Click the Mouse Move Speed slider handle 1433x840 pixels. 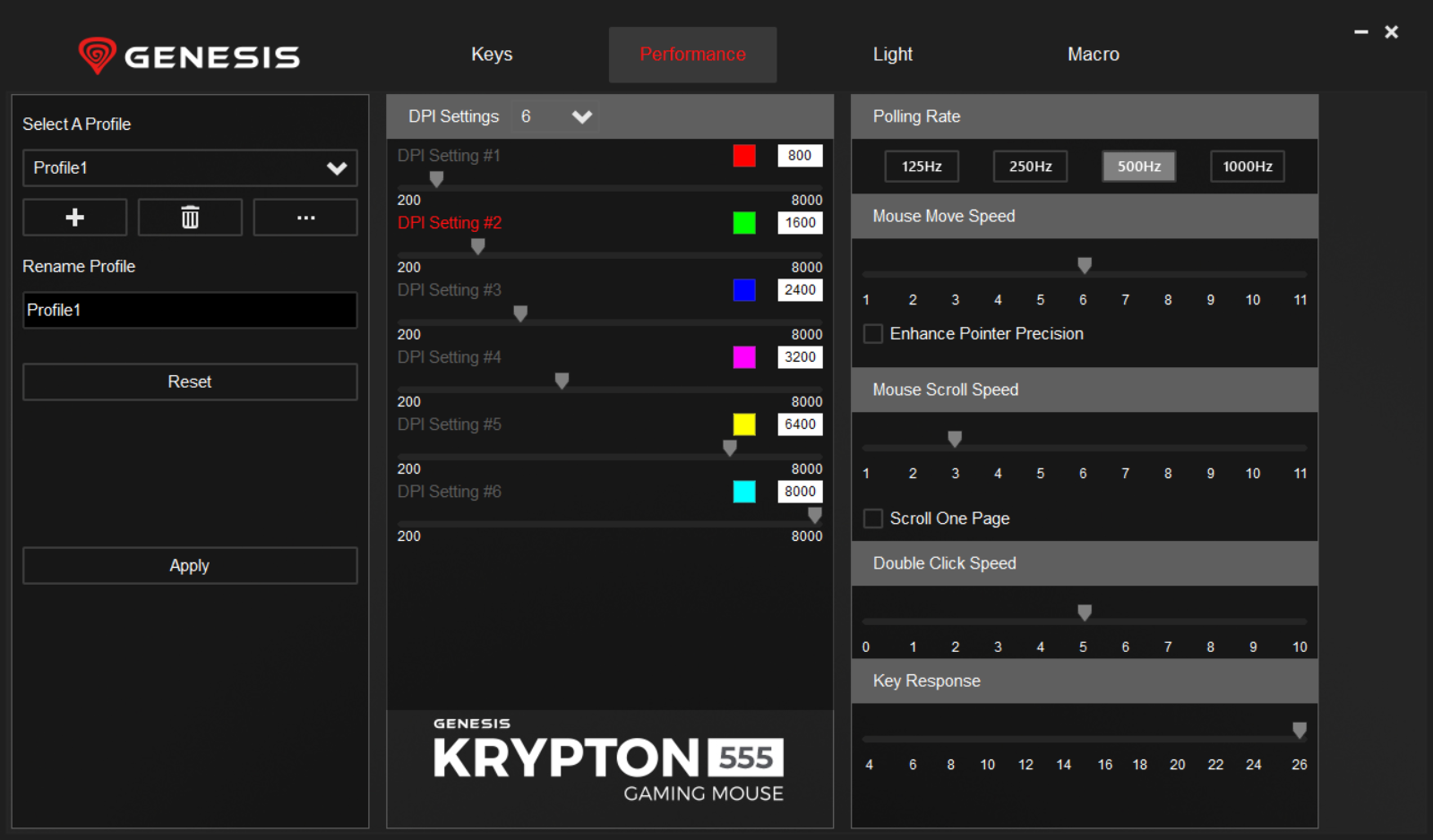click(x=1085, y=266)
